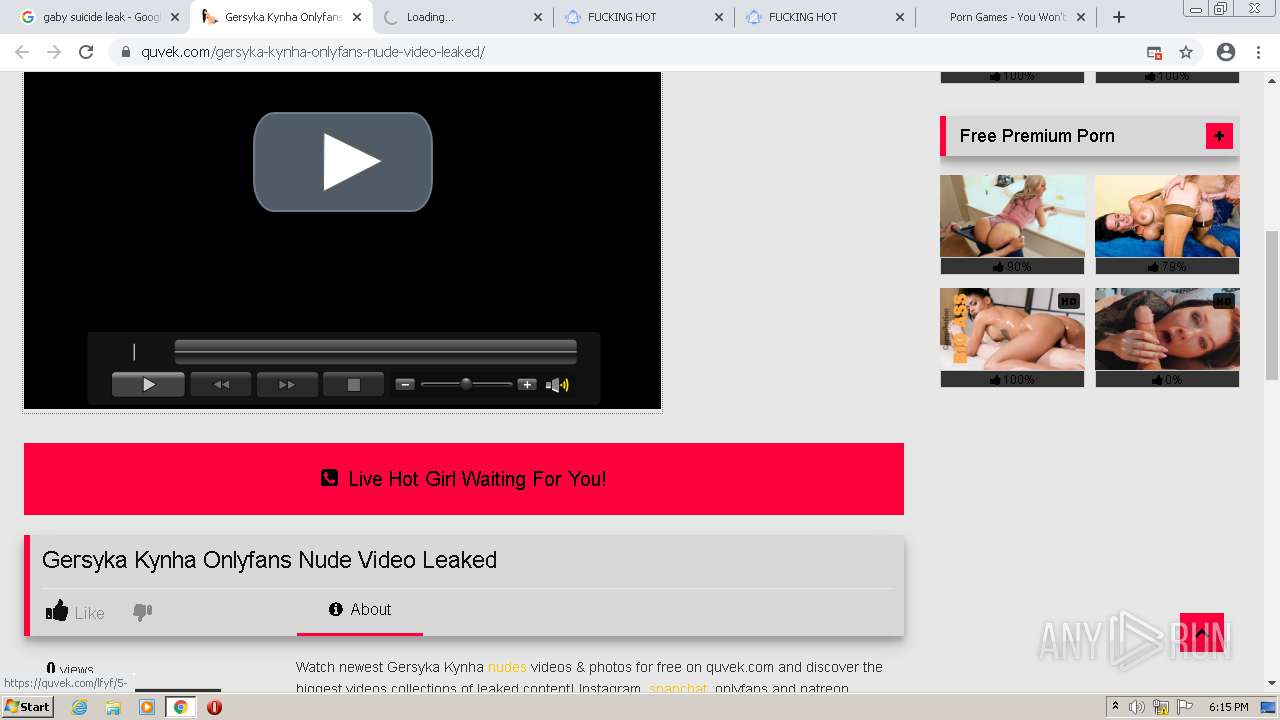Screen dimensions: 1280x720
Task: Click the volume slider knob in the player
Action: coord(466,384)
